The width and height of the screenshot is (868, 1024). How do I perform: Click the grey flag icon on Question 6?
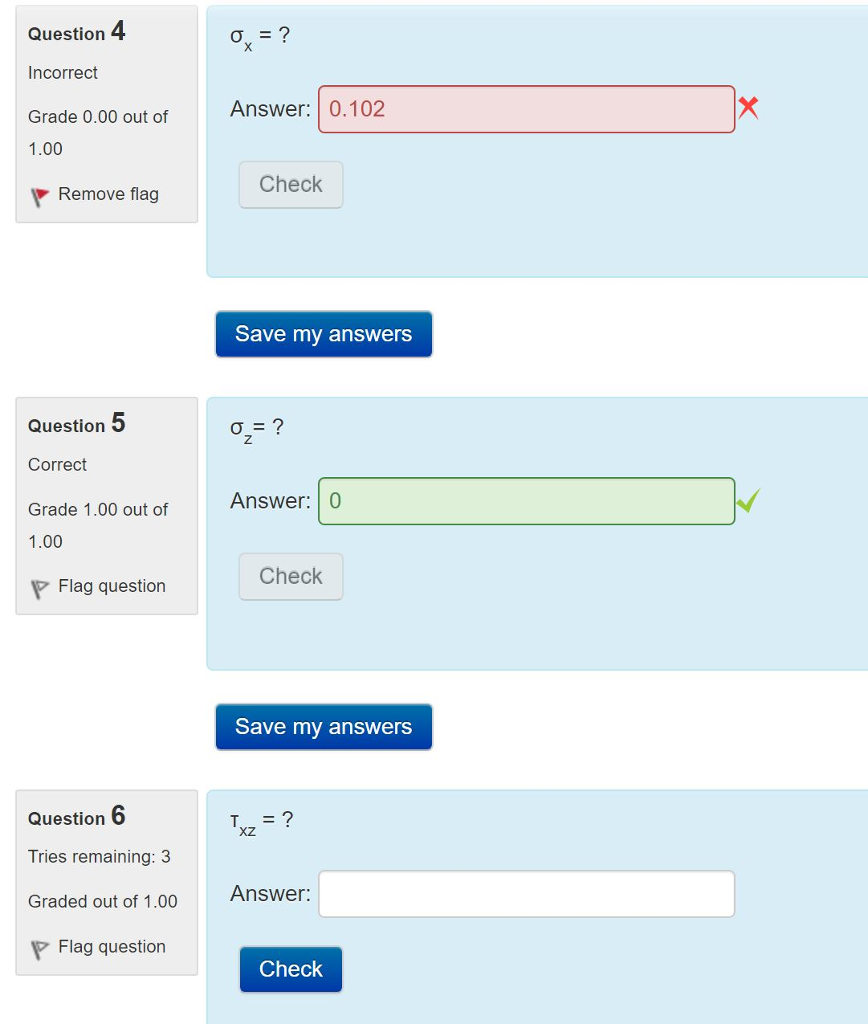pyautogui.click(x=39, y=949)
